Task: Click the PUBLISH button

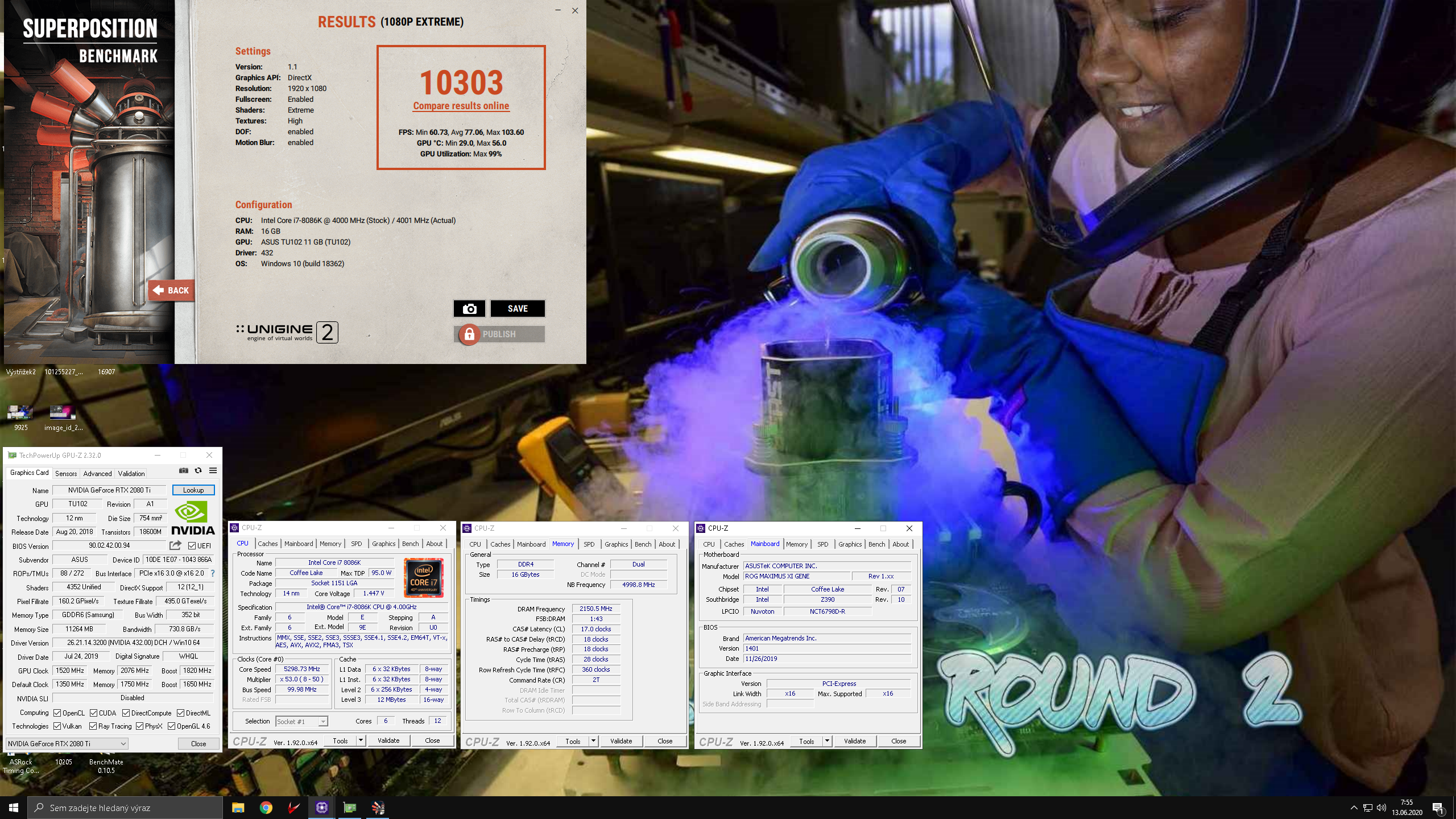Action: pos(499,334)
